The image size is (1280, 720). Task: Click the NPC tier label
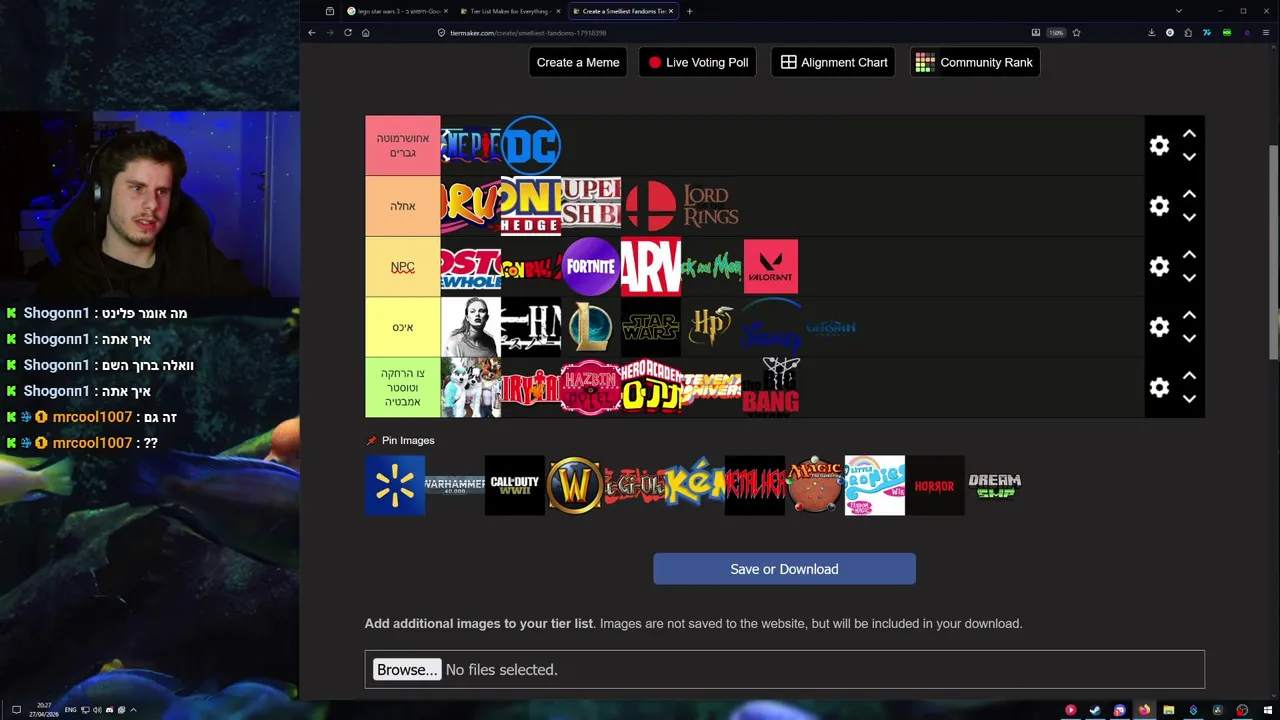click(403, 267)
